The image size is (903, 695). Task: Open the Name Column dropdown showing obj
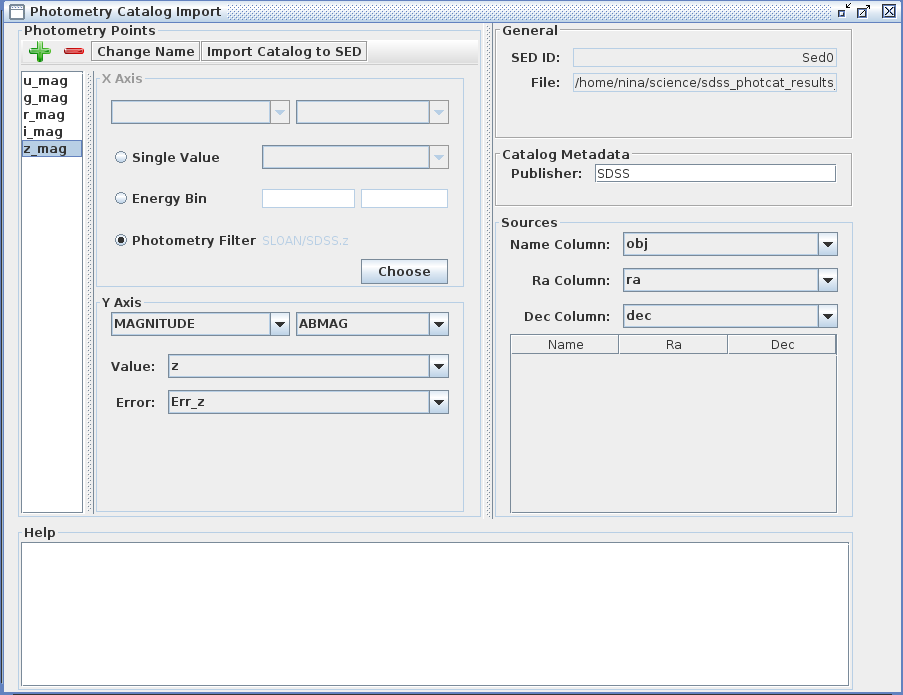click(730, 244)
